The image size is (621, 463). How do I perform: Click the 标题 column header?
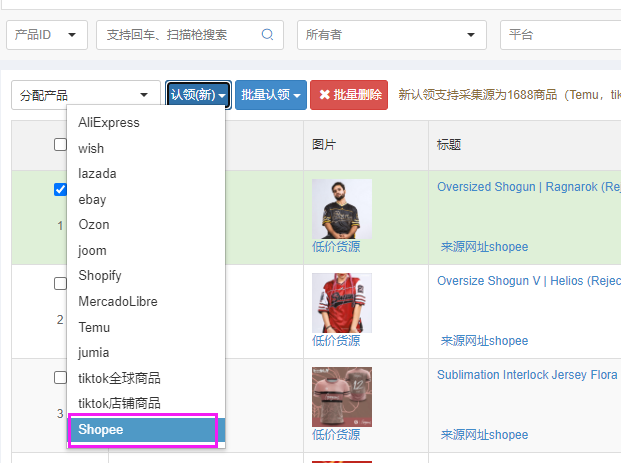tap(449, 145)
